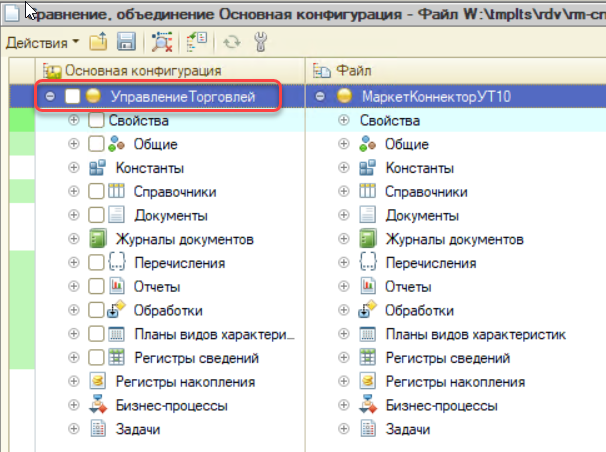Select Документы in the Файл tree
This screenshot has height=452, width=606.
pyautogui.click(x=422, y=216)
